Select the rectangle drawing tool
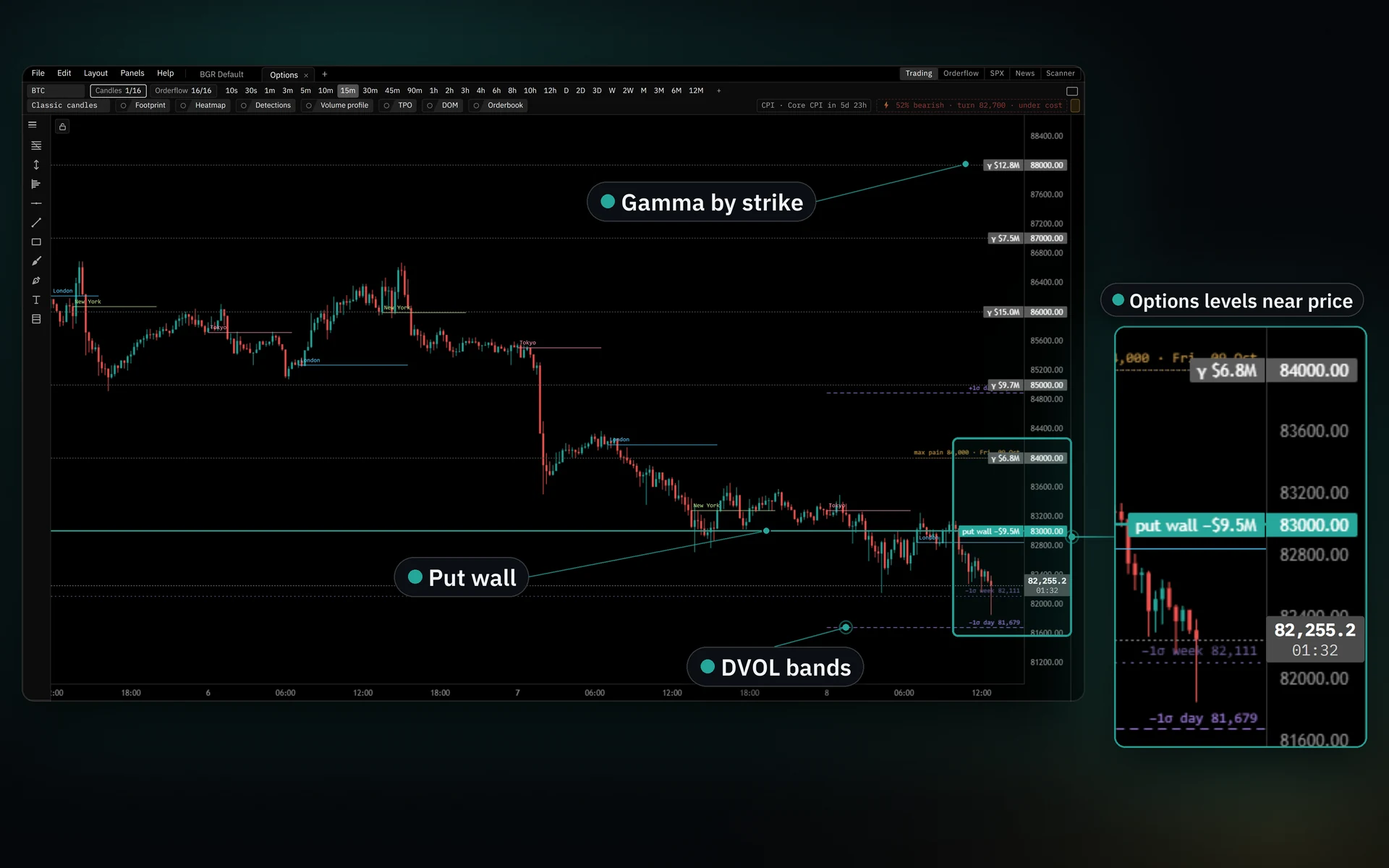 coord(36,242)
